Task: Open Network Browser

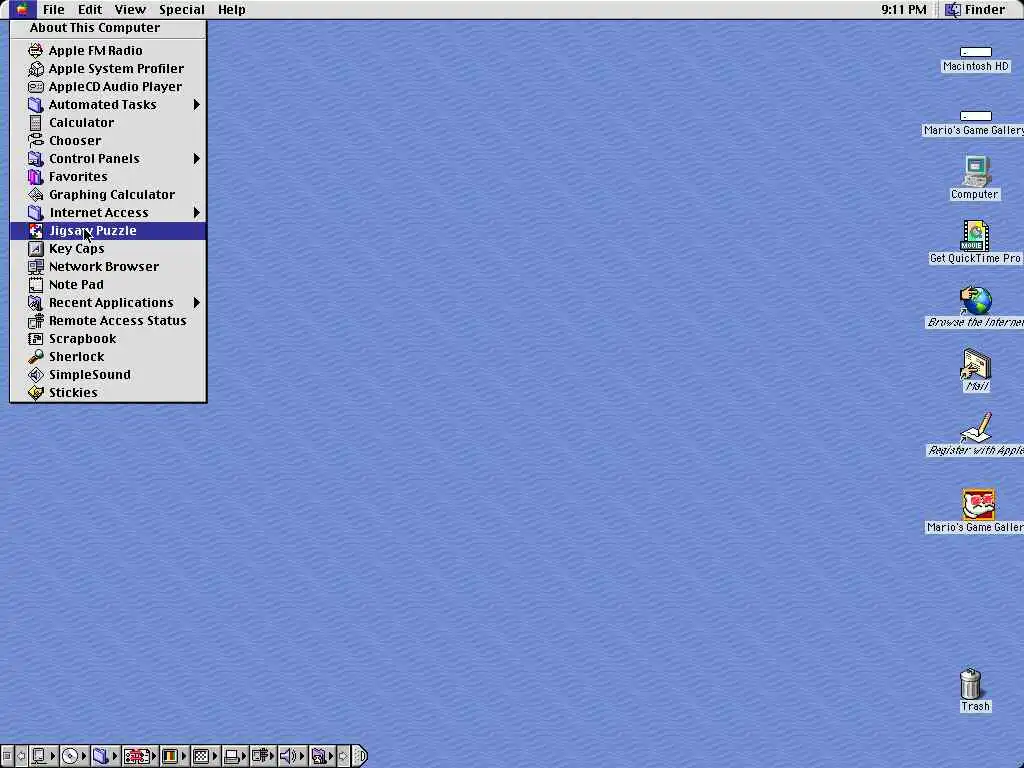Action: (x=108, y=266)
